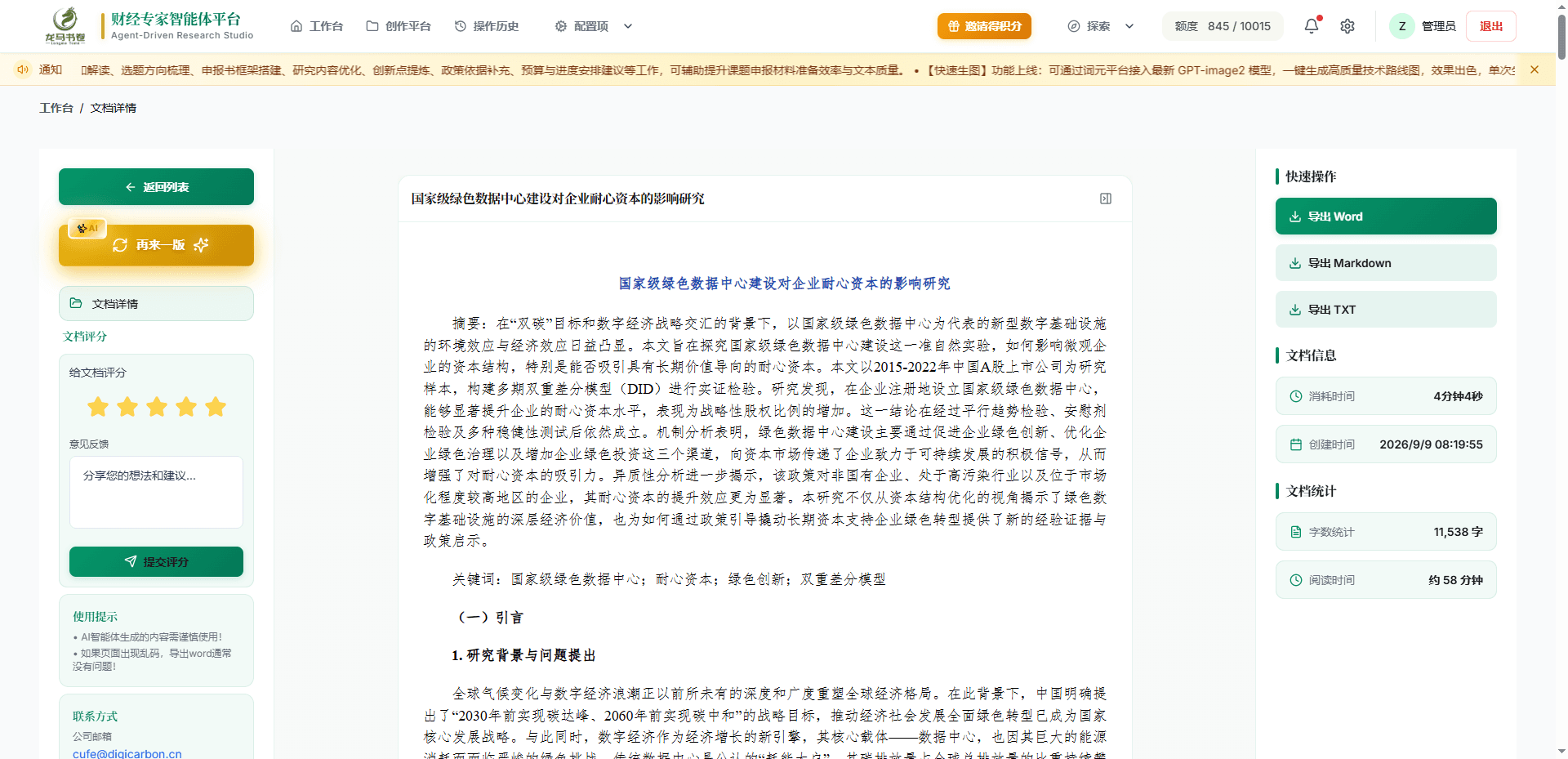The image size is (1568, 759).
Task: Click the 额度 845 / 10015 badge
Action: [x=1223, y=26]
